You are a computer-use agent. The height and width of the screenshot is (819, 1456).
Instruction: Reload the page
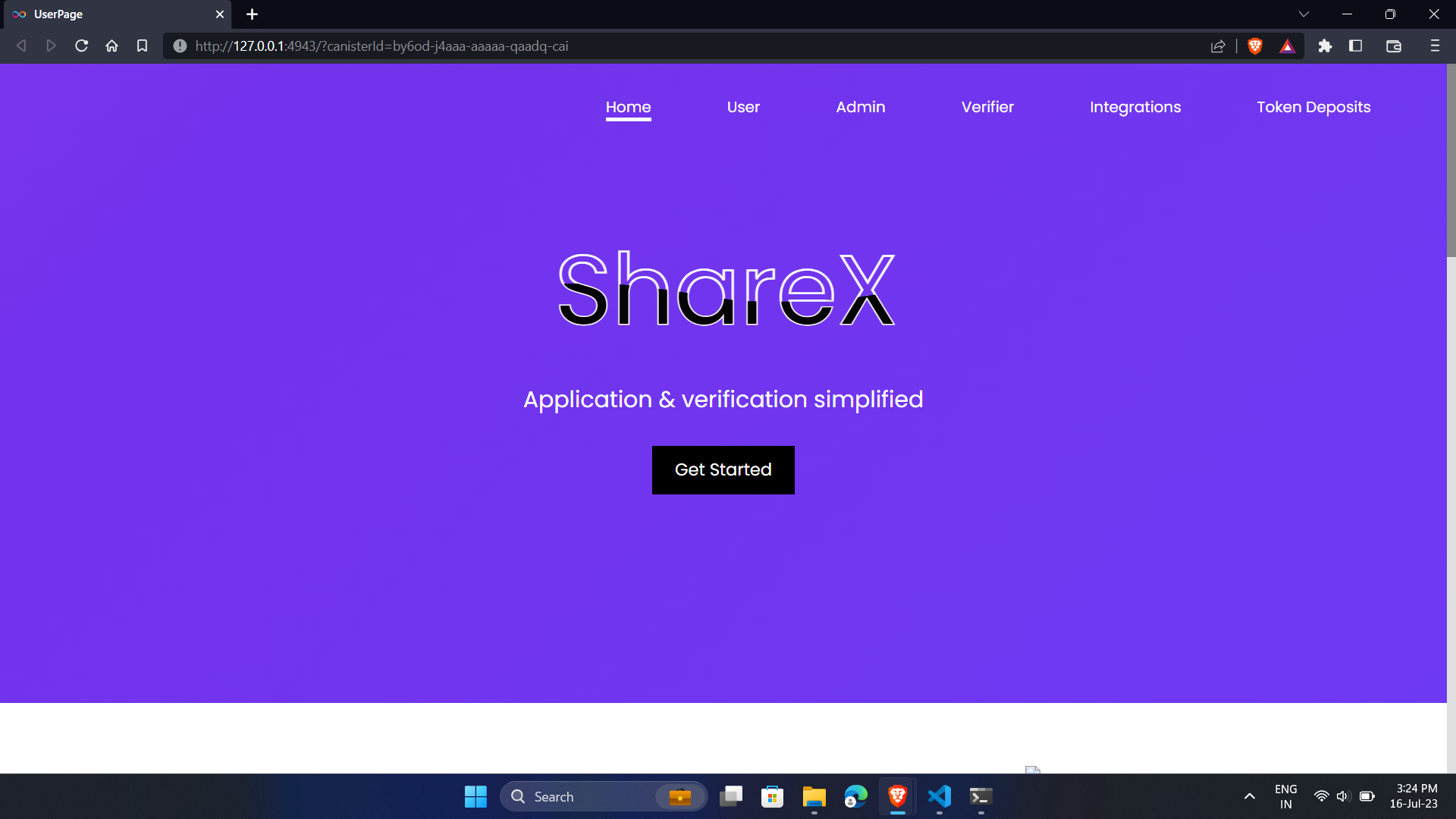[82, 46]
